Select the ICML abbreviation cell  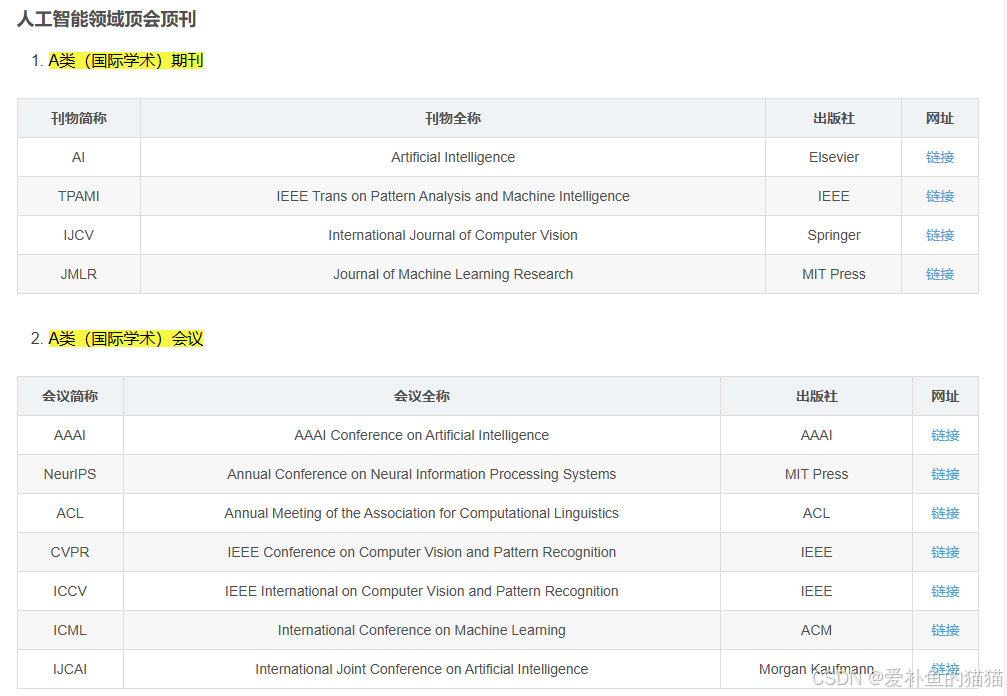click(x=70, y=631)
